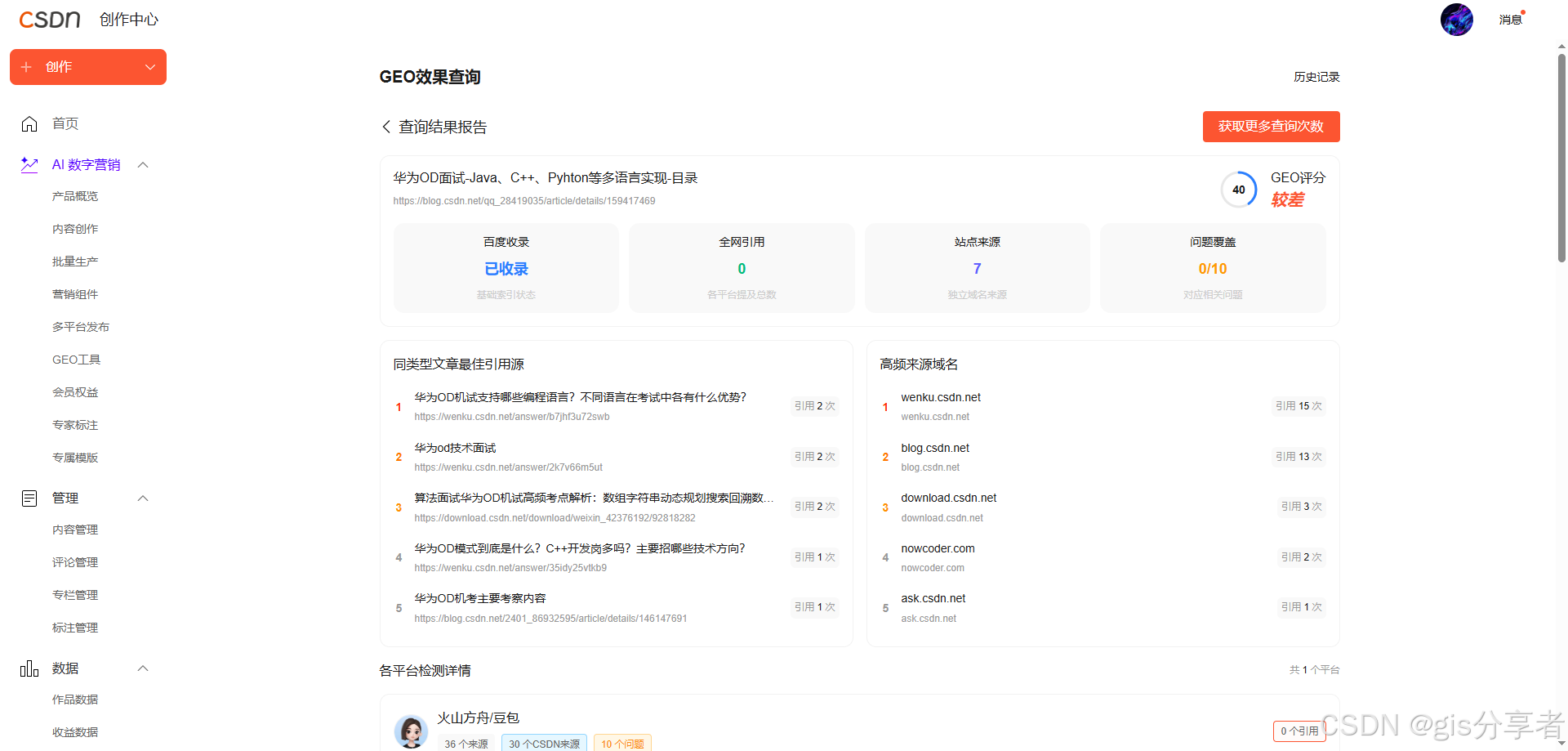This screenshot has height=751, width=1568.
Task: Click the 百度收录 已收录 card
Action: tap(506, 268)
